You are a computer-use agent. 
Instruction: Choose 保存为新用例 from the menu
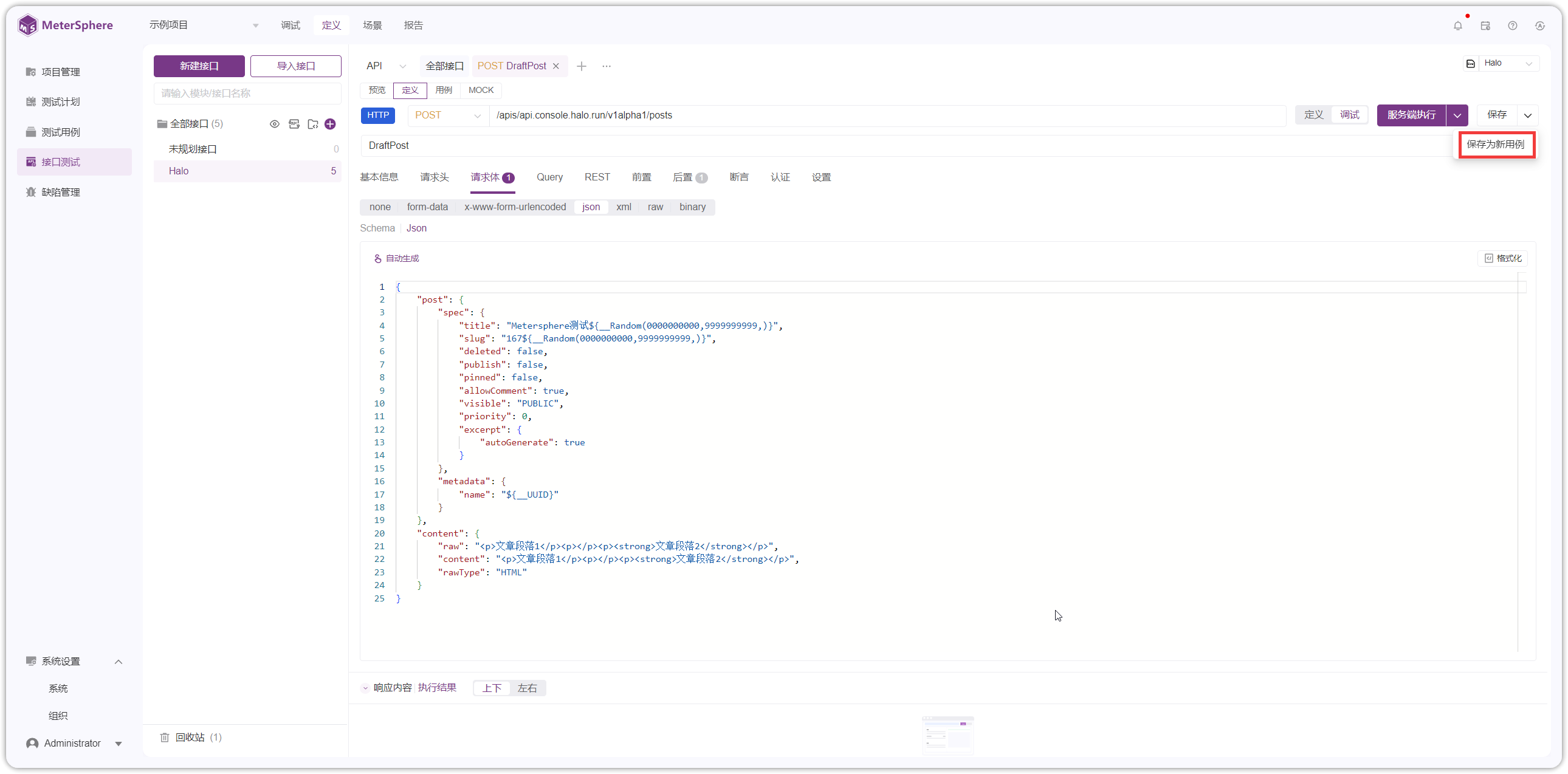click(x=1496, y=145)
